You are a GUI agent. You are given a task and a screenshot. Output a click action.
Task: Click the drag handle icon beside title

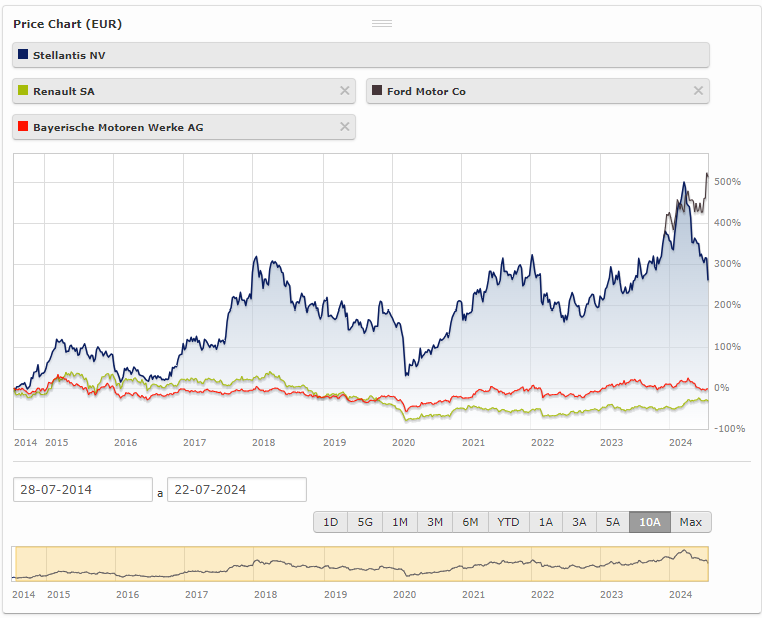point(382,23)
